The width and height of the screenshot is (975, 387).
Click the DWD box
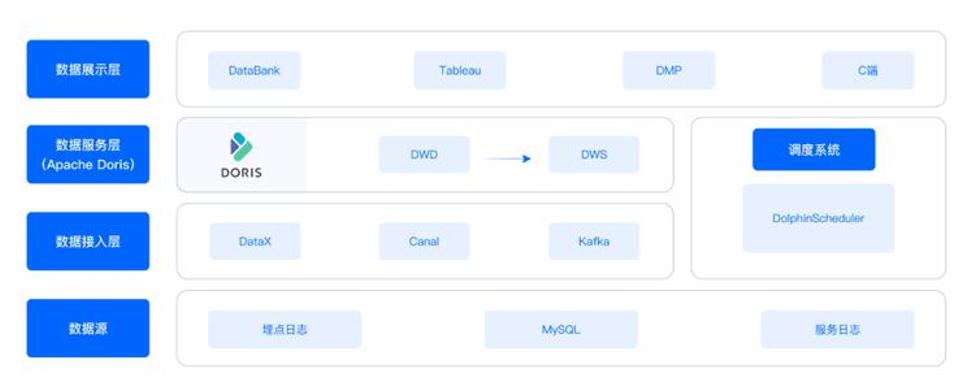424,154
